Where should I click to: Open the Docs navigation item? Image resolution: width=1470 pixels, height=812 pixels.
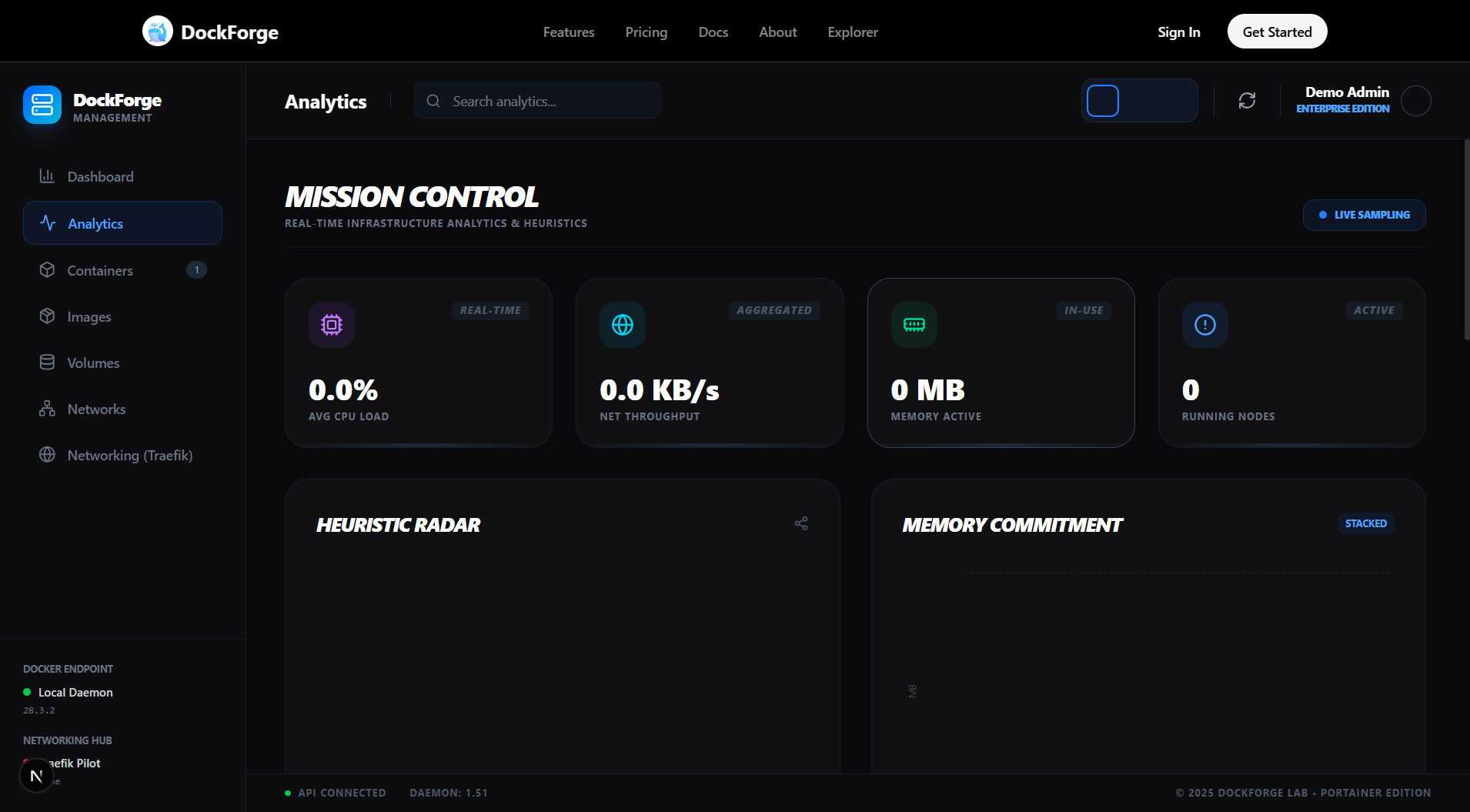712,32
